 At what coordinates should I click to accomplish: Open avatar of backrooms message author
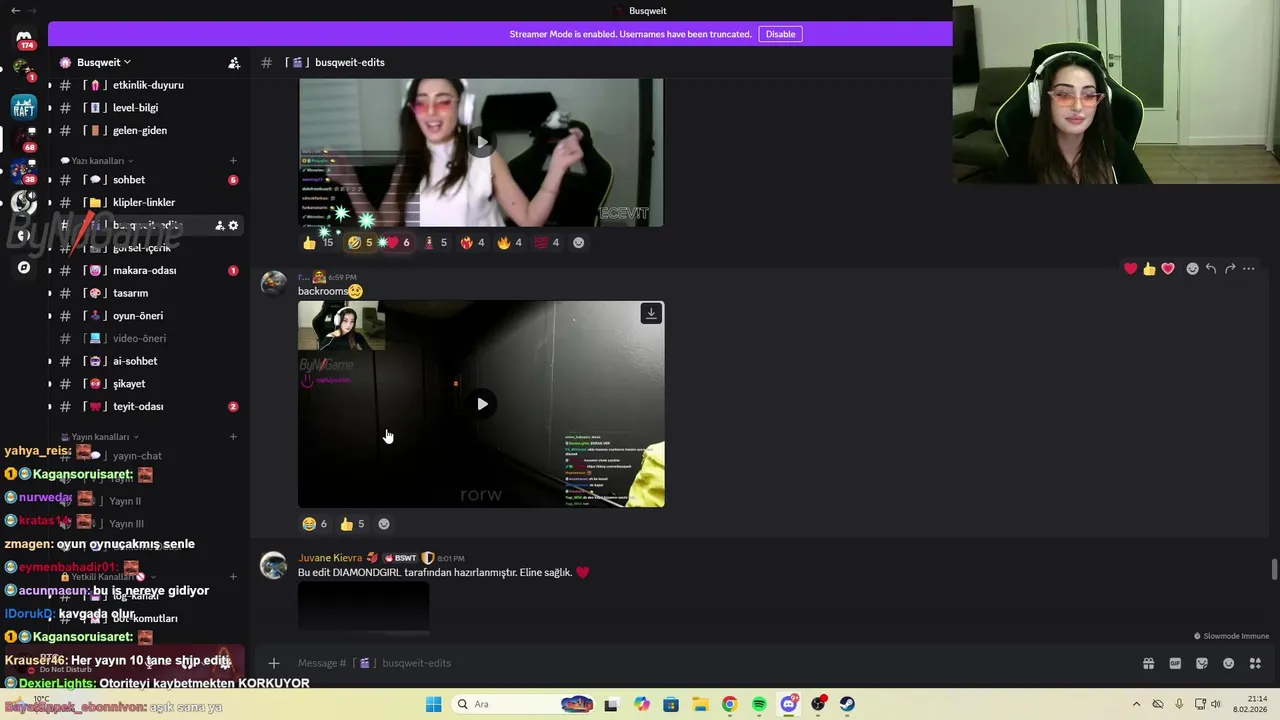pyautogui.click(x=273, y=284)
